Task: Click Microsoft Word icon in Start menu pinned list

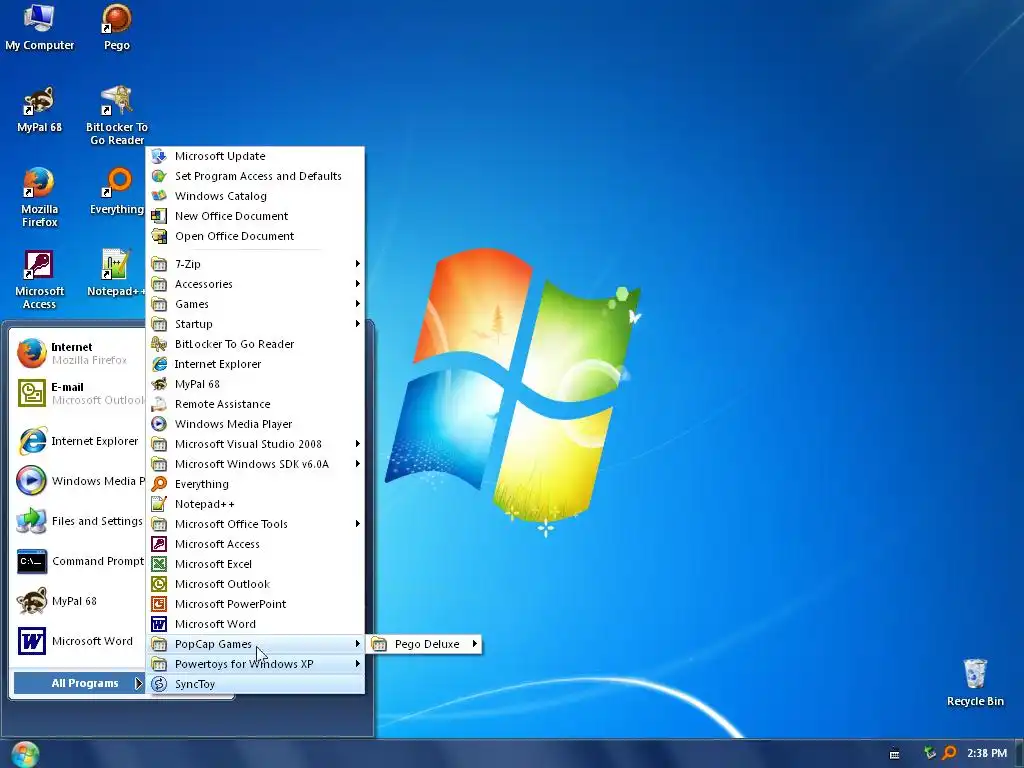Action: coord(31,641)
